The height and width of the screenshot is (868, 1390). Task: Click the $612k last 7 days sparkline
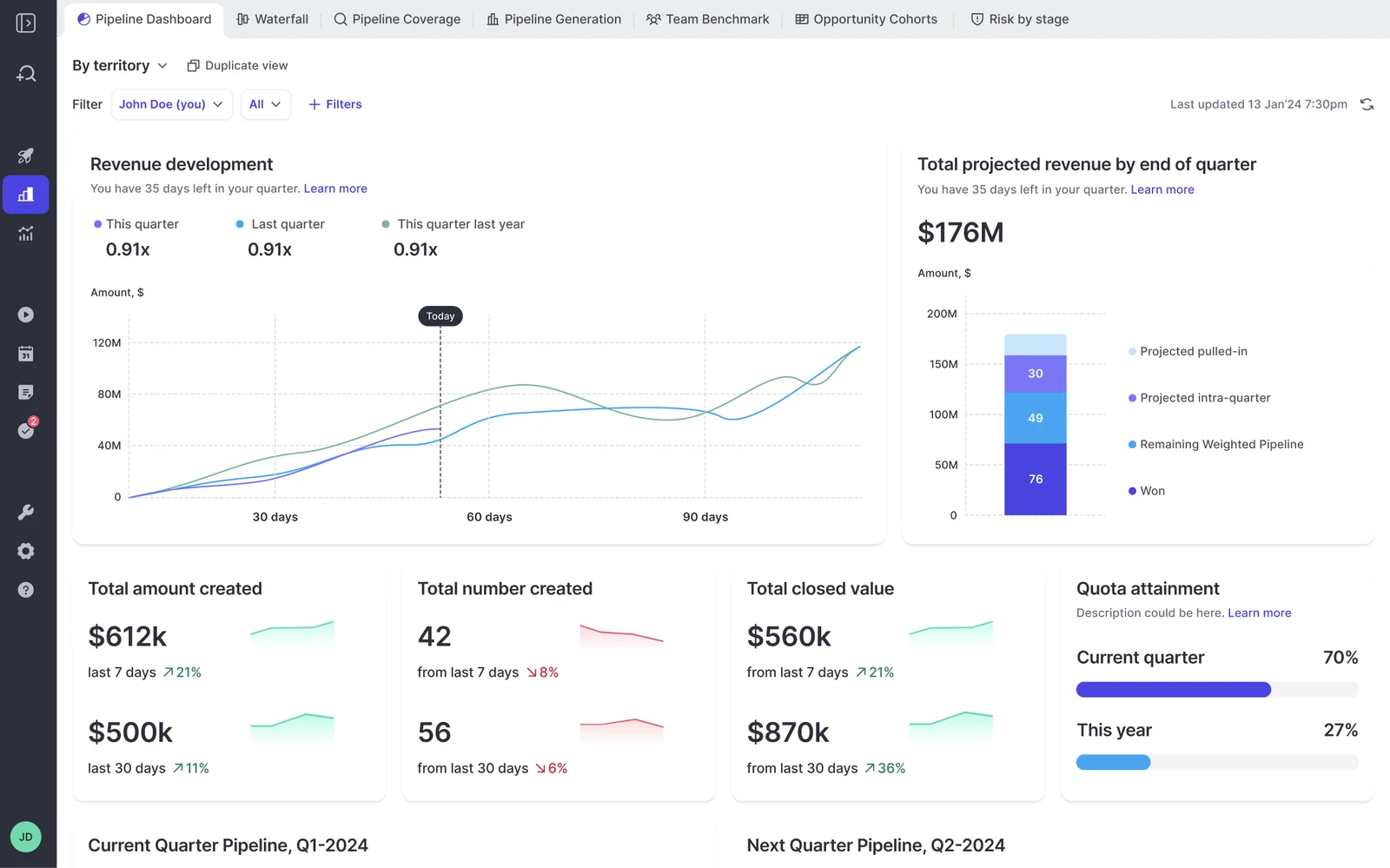[x=292, y=633]
